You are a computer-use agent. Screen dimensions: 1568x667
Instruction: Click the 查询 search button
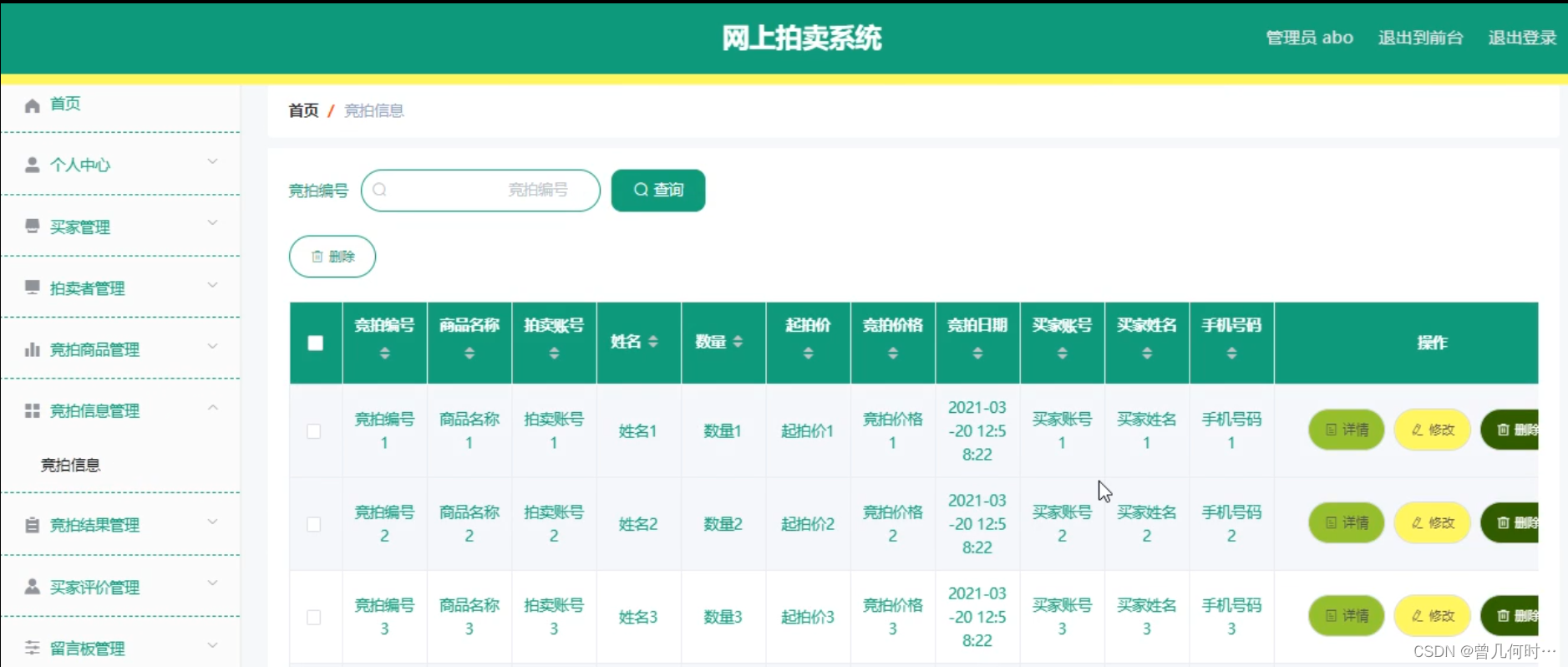658,190
